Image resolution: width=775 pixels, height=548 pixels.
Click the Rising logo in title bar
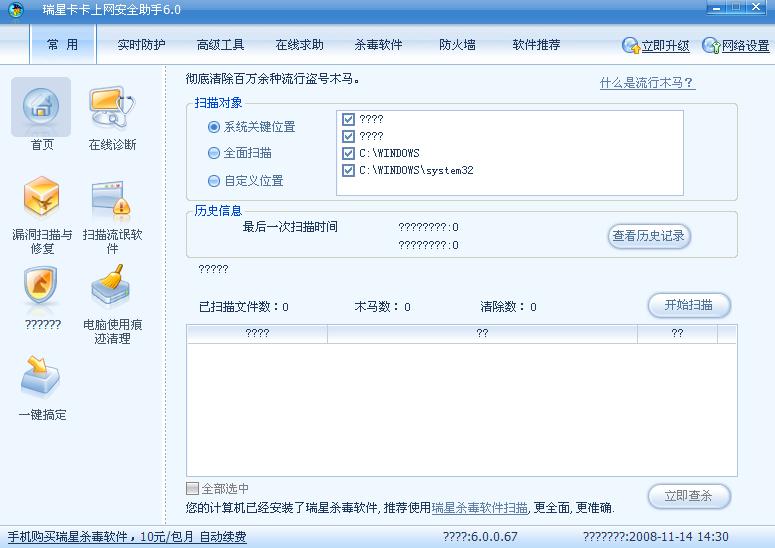[x=16, y=10]
